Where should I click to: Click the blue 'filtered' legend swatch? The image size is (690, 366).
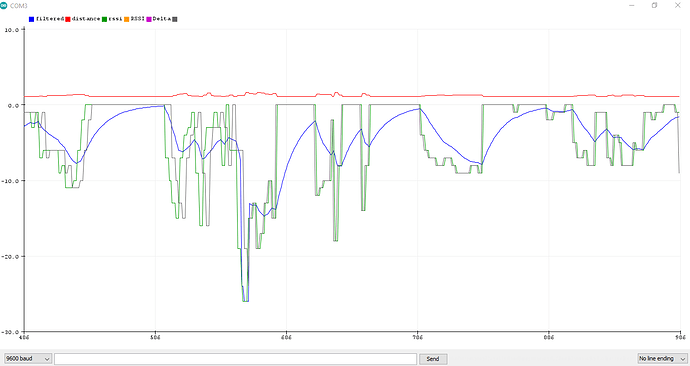(x=32, y=19)
